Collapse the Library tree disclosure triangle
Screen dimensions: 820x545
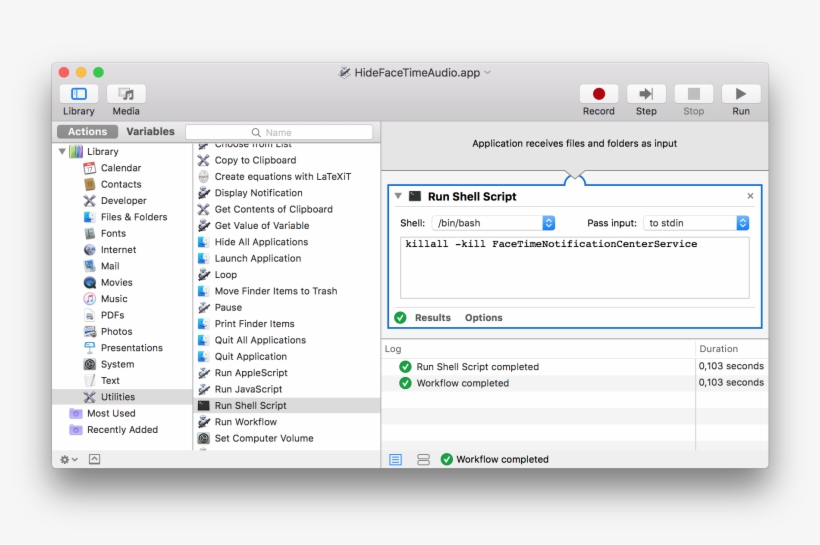(62, 151)
